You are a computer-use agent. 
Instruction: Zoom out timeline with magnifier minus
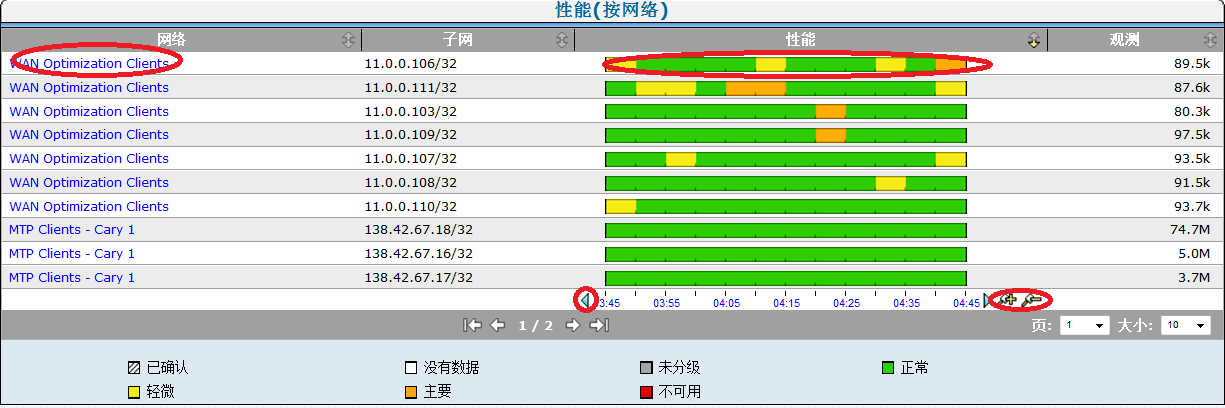pyautogui.click(x=1033, y=300)
